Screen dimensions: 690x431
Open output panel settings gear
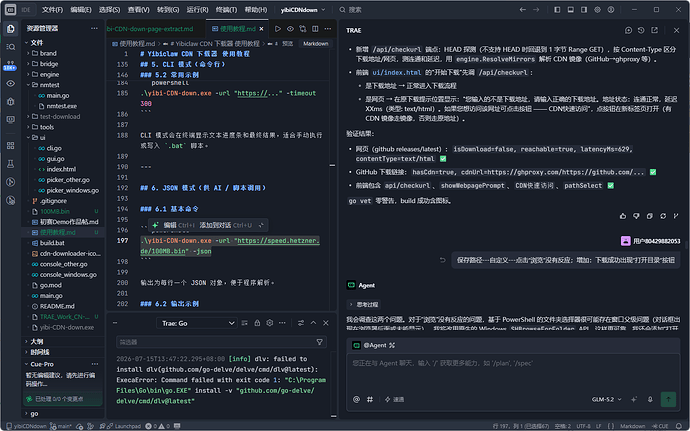[x=270, y=323]
